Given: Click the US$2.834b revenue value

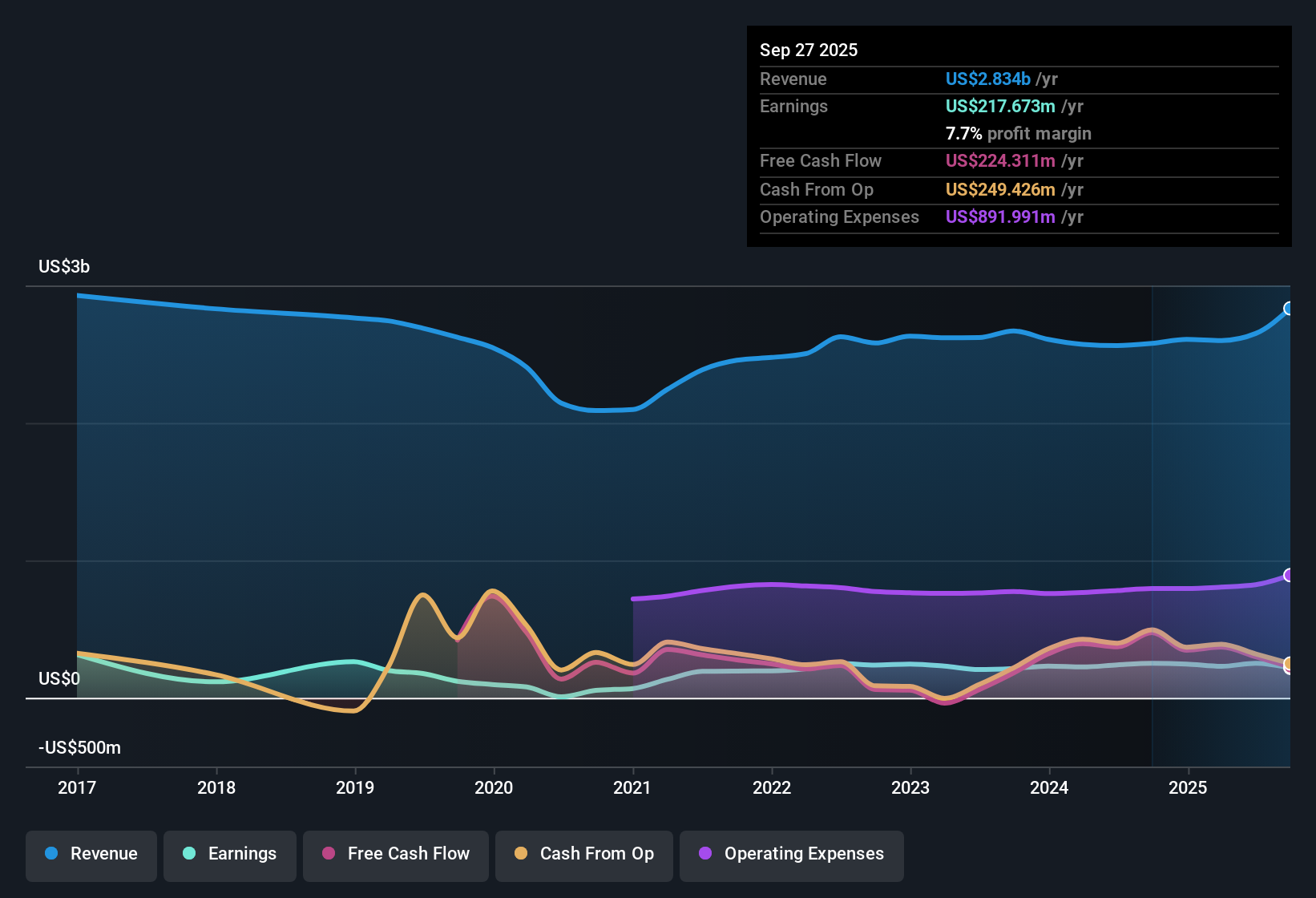Looking at the screenshot, I should click(x=987, y=79).
